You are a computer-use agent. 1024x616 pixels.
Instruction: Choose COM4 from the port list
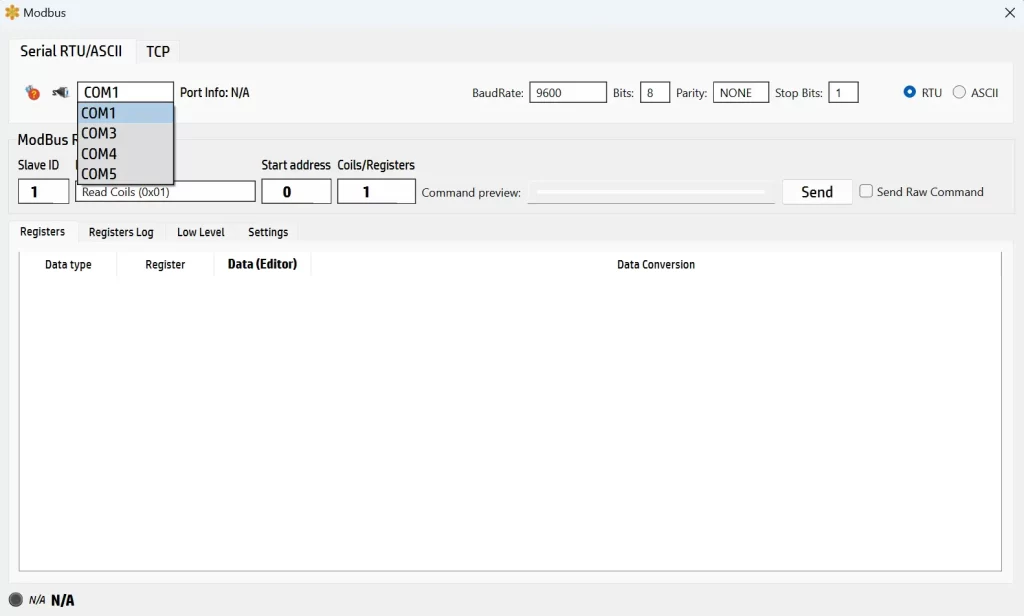pos(125,154)
